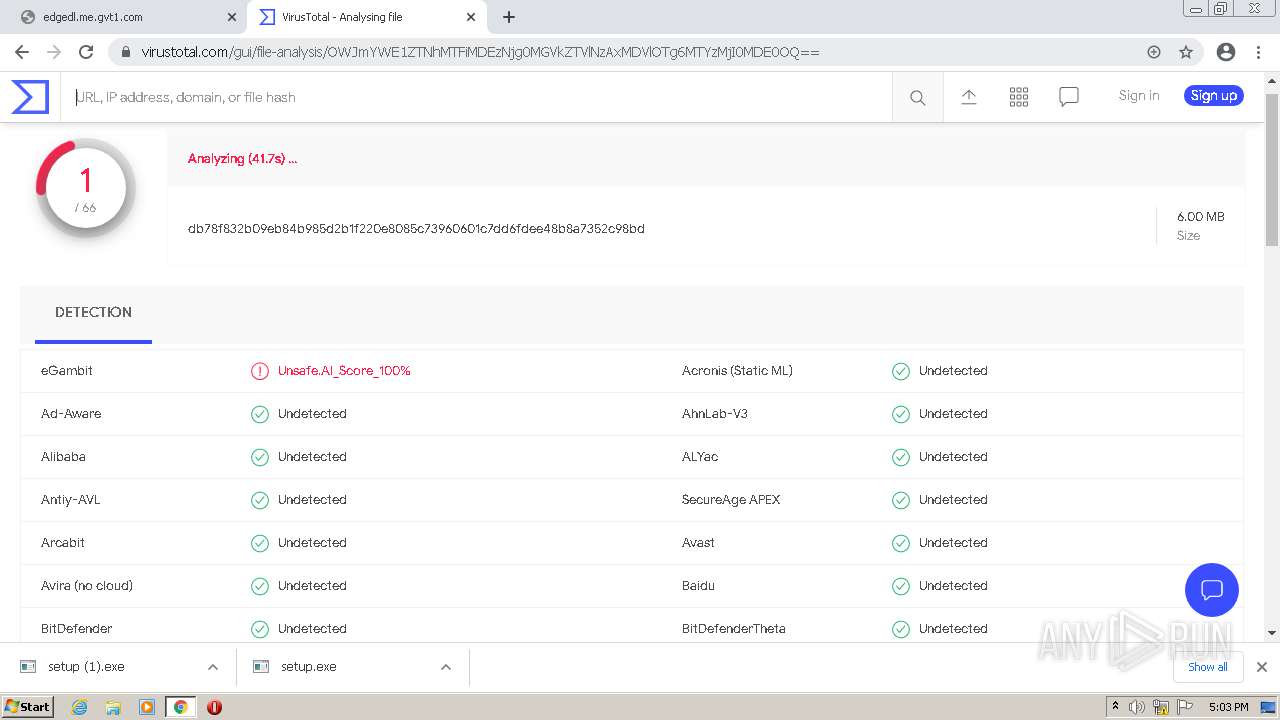
Task: Bookmark this page with star icon
Action: (1186, 52)
